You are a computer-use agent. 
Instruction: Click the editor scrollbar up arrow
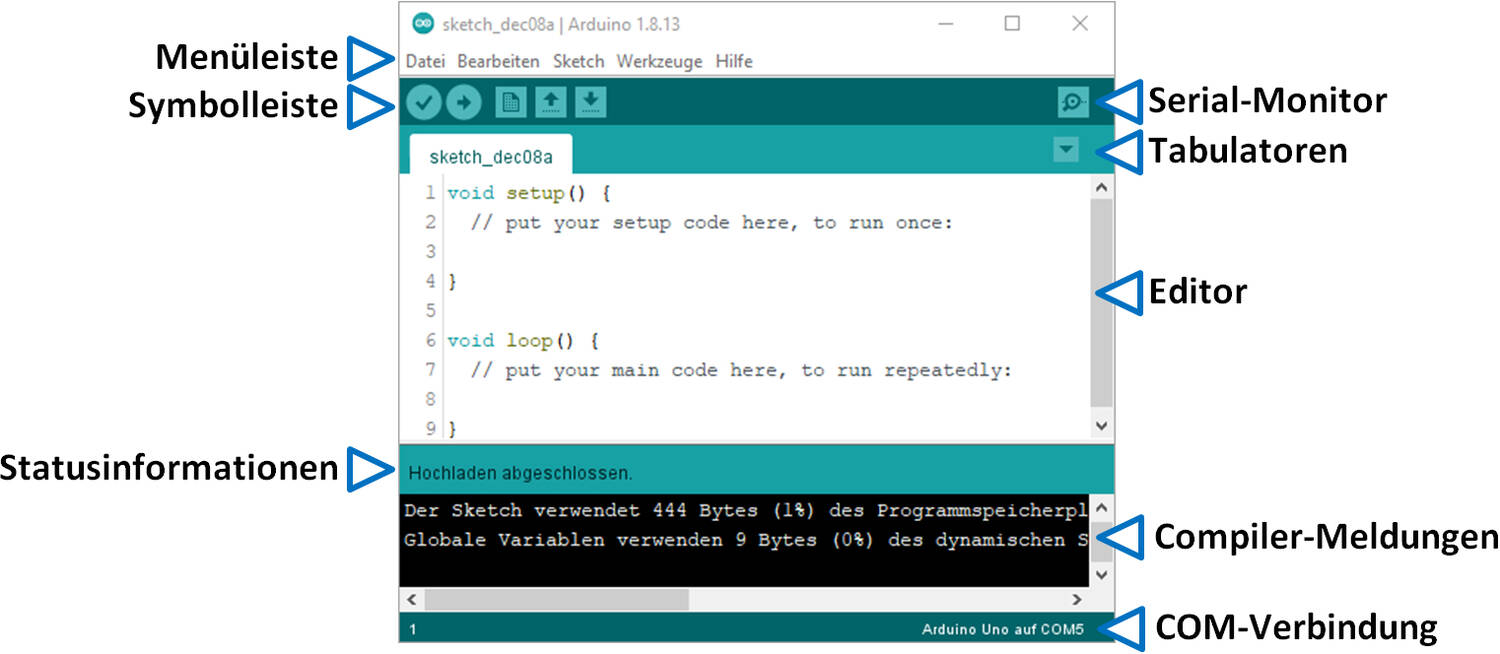pos(1101,187)
